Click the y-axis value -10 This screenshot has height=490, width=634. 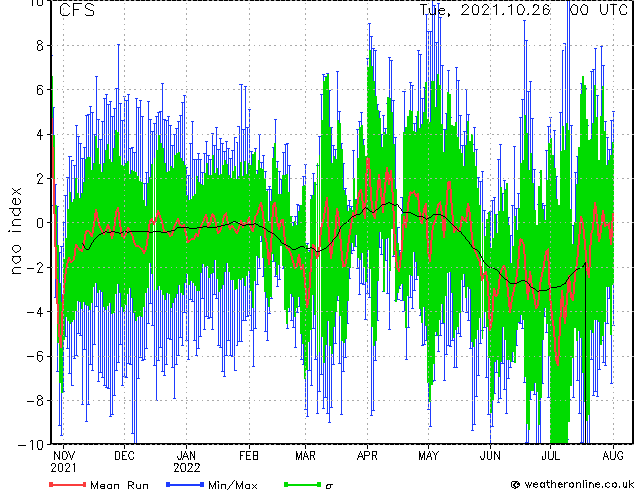(31, 445)
